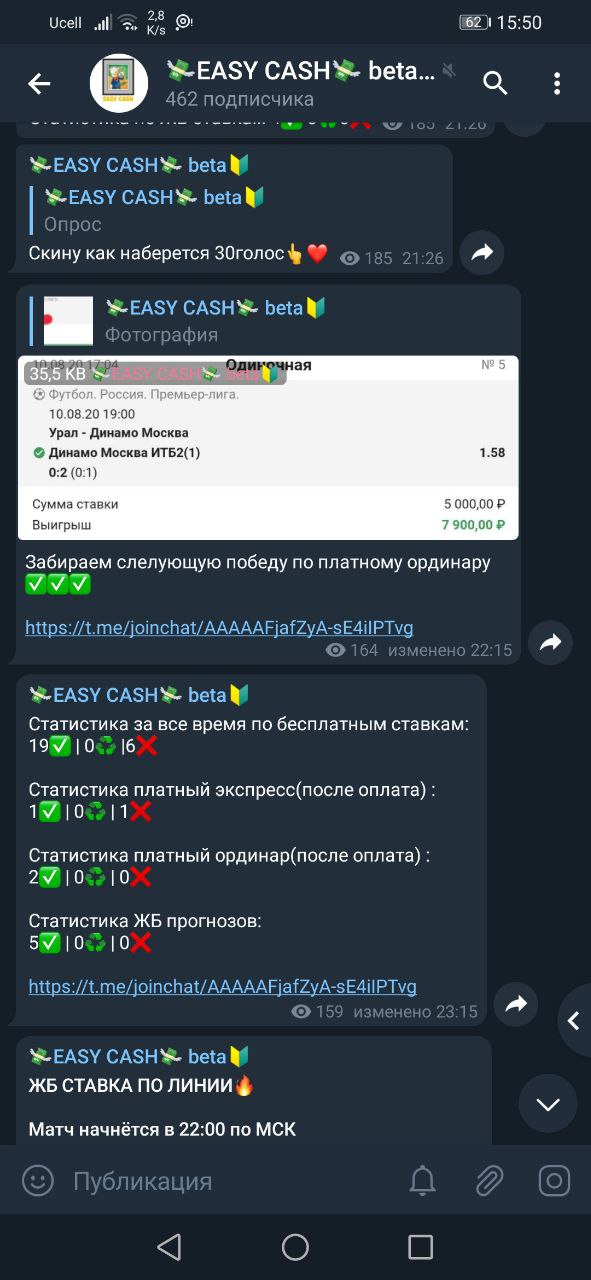Forward the statistics message

pyautogui.click(x=516, y=1004)
